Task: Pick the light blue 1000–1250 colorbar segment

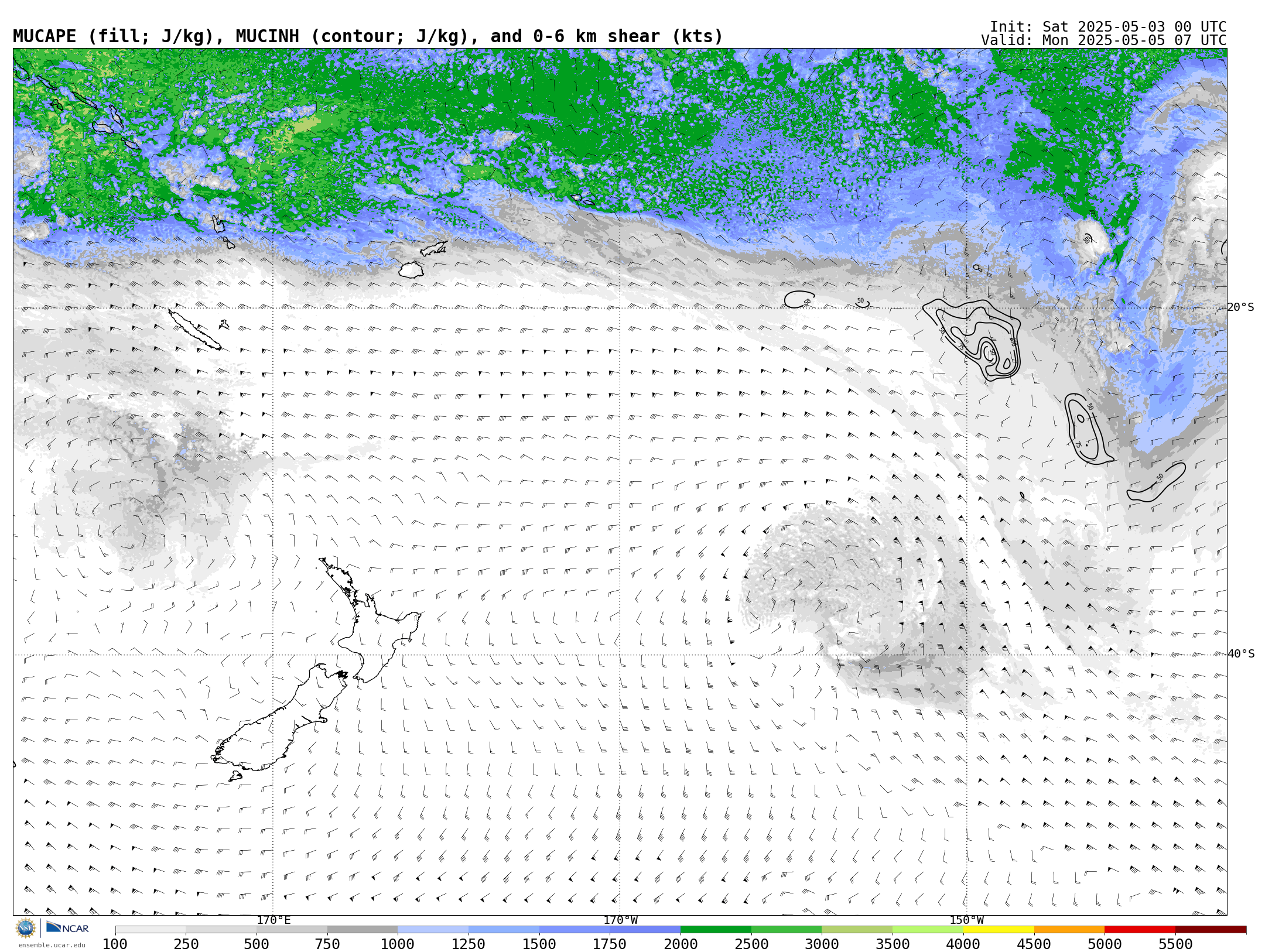Action: click(x=433, y=929)
